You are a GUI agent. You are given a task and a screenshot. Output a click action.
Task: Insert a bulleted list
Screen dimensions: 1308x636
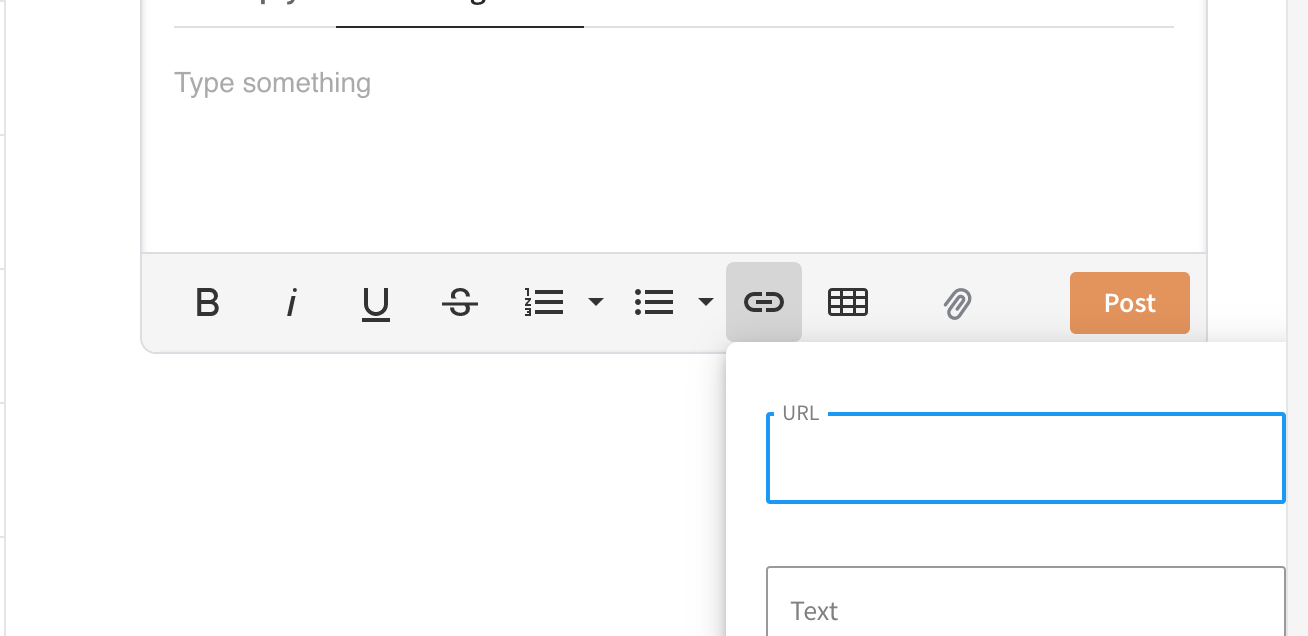point(655,302)
